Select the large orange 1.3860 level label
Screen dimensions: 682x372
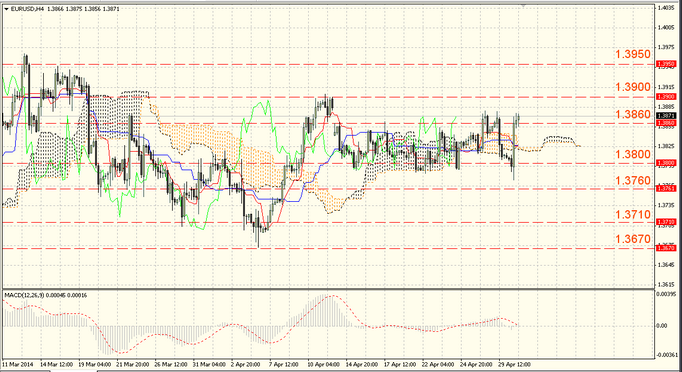[x=633, y=114]
